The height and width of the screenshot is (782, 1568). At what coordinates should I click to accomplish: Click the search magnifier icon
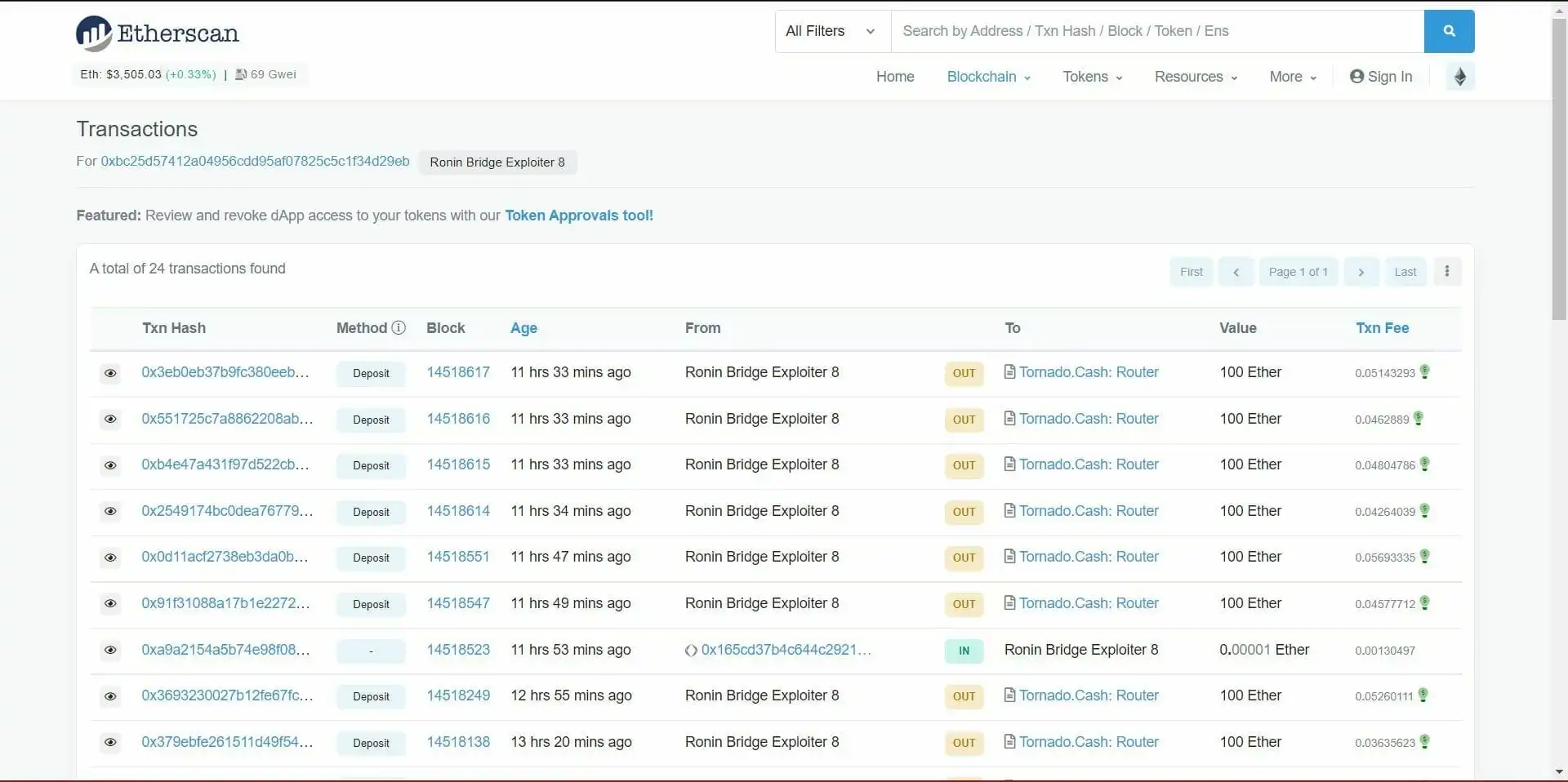(x=1449, y=31)
